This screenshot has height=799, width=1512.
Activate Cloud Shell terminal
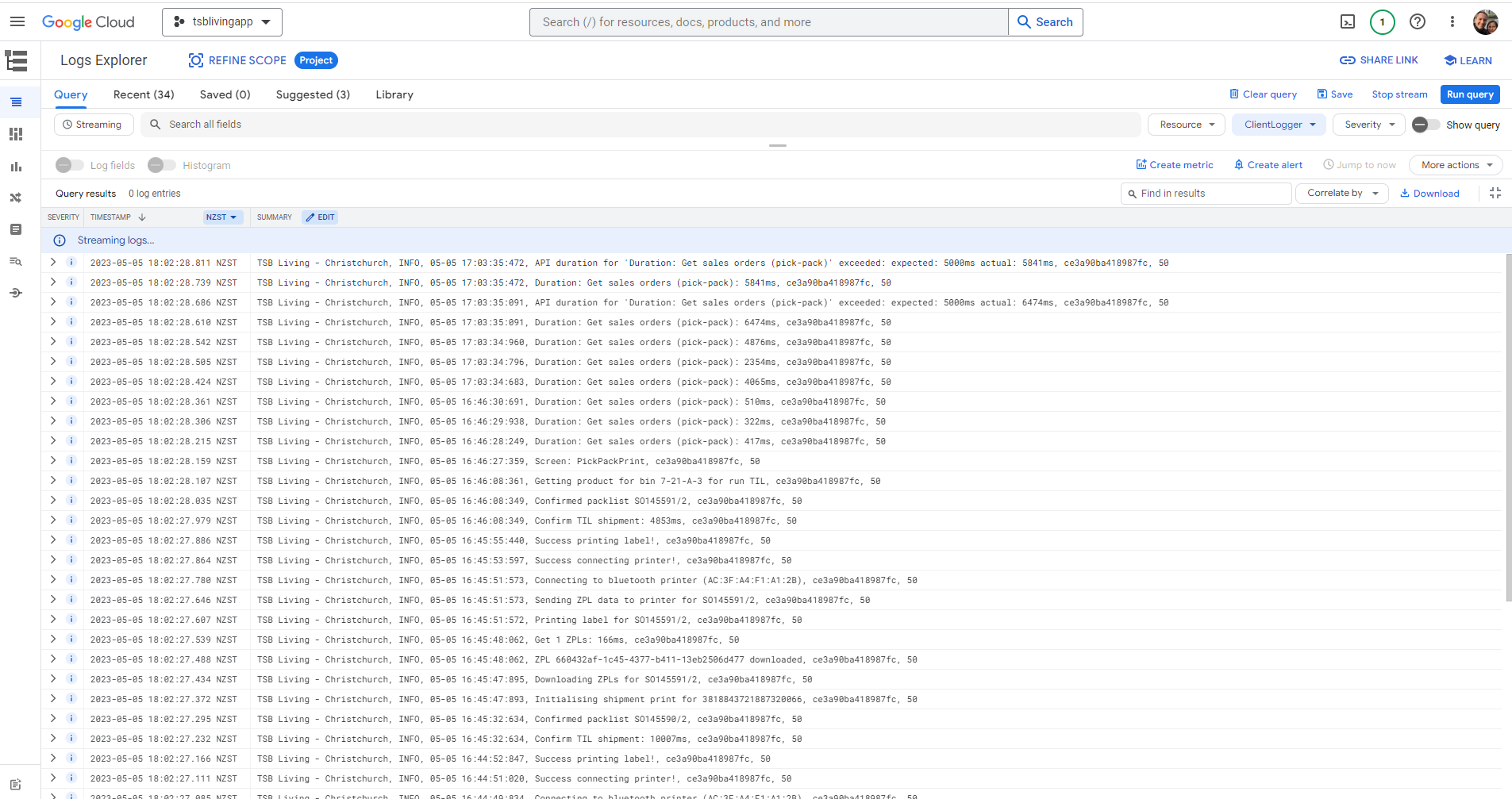(1347, 21)
